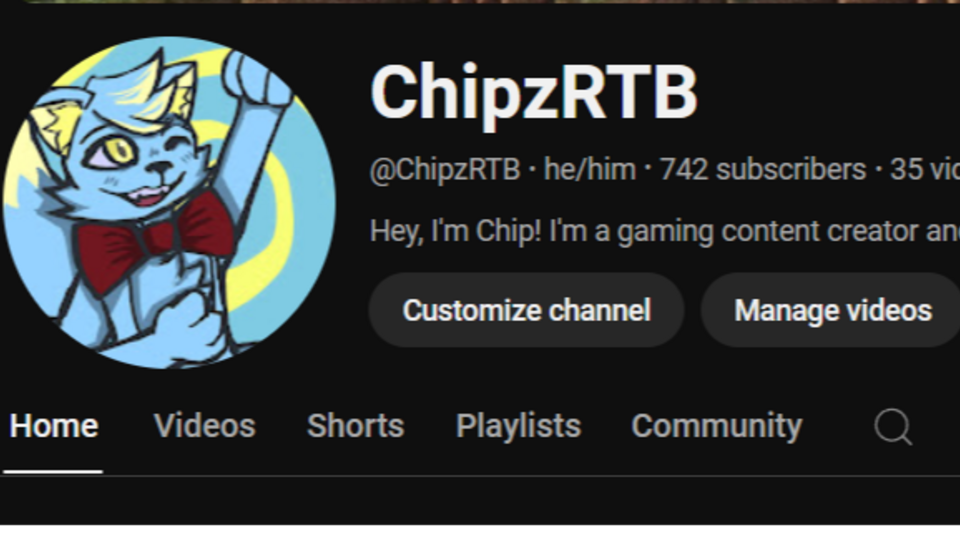Viewport: 960px width, 540px height.
Task: Click the blue cat profile avatar
Action: click(170, 203)
